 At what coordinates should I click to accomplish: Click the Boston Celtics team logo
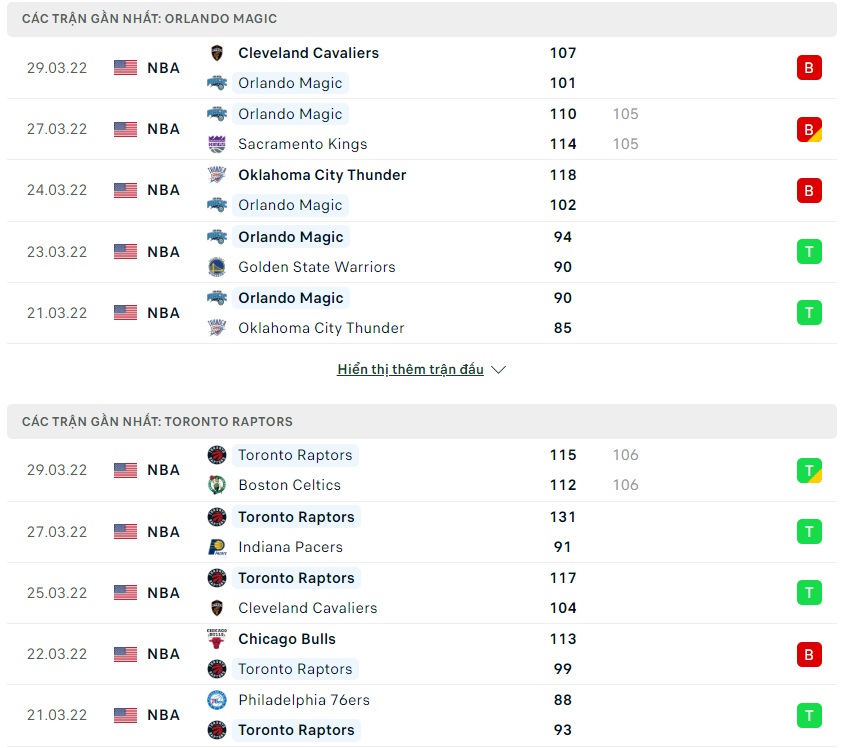(x=217, y=485)
